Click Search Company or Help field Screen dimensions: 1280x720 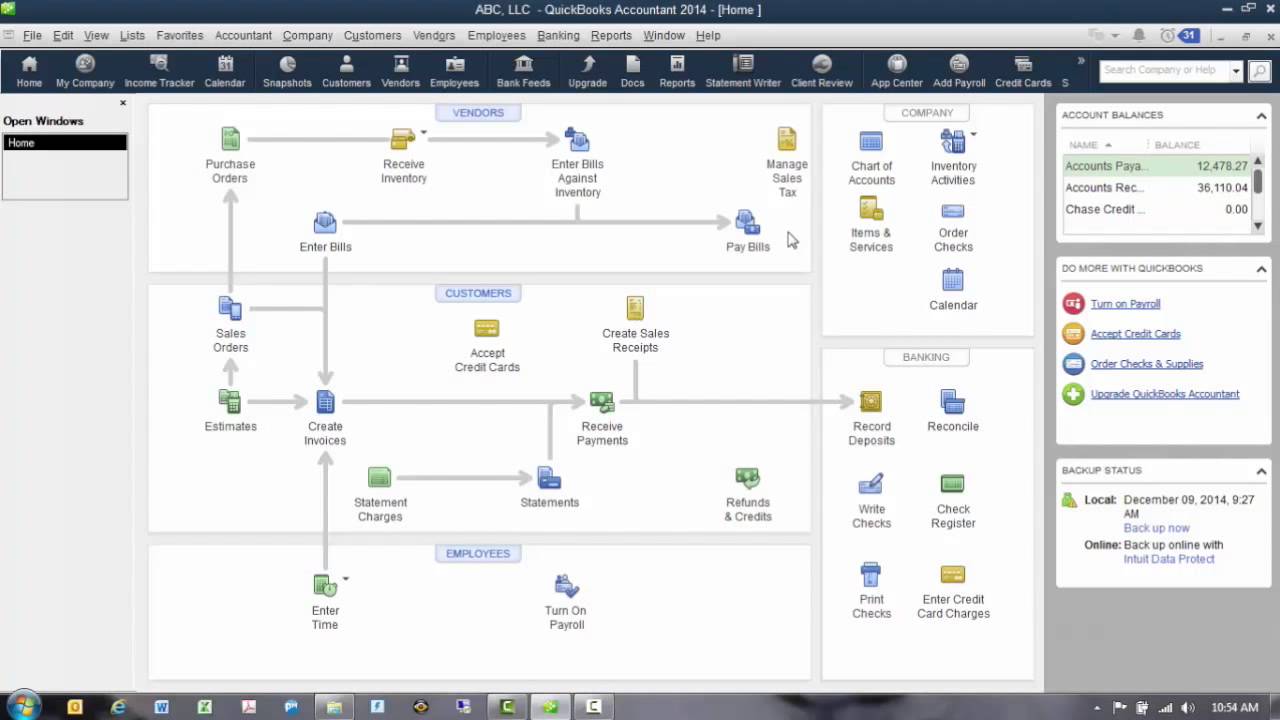pyautogui.click(x=1165, y=71)
